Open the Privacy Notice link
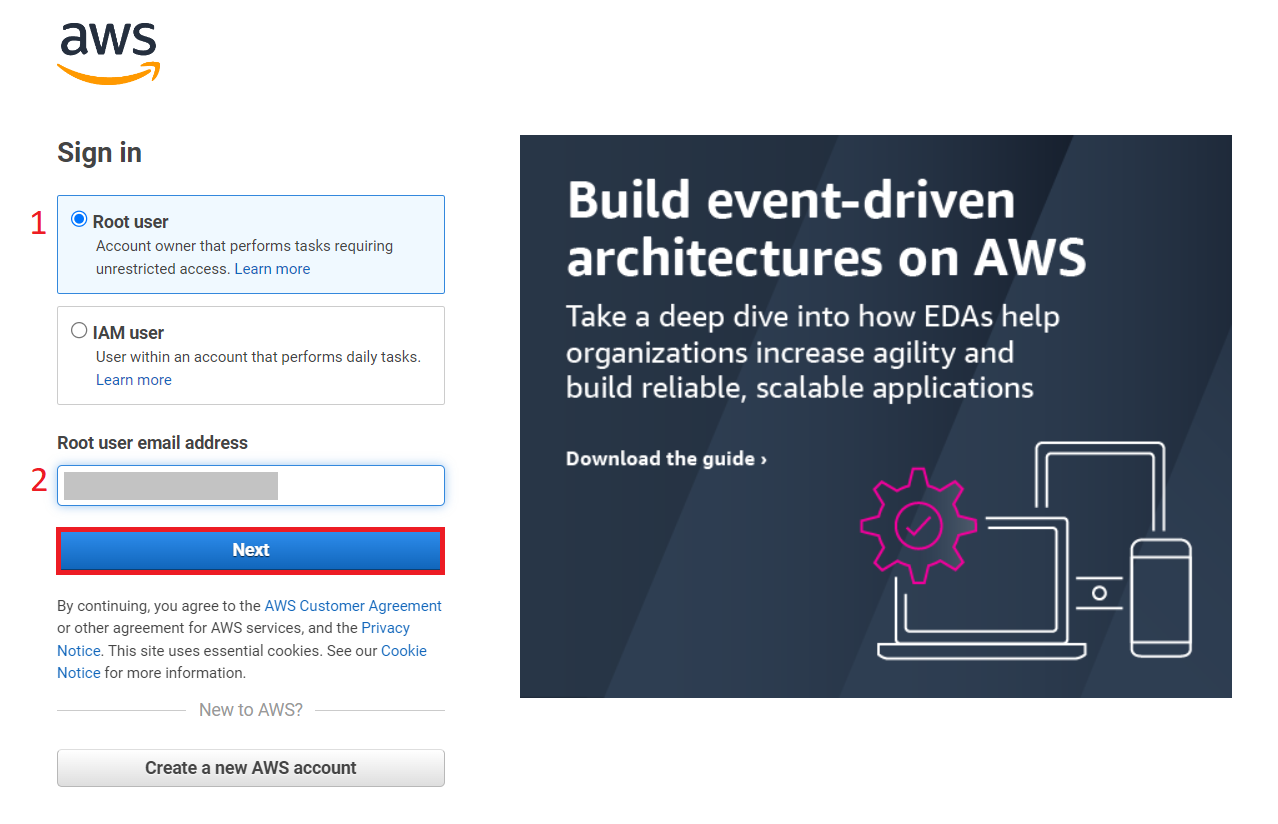Screen dimensions: 1278x824 click(385, 628)
